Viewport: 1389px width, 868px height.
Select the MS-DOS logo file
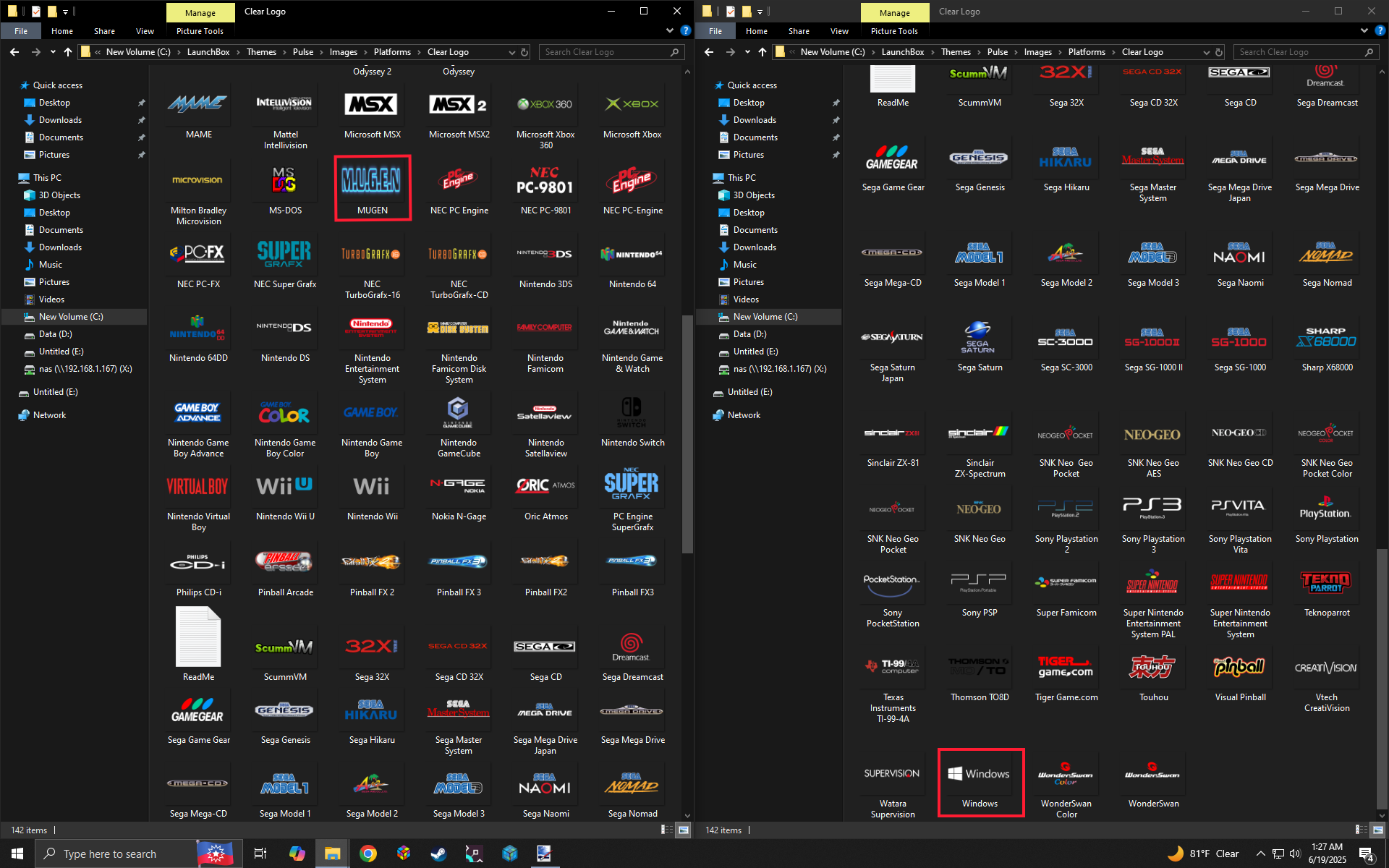(x=285, y=188)
